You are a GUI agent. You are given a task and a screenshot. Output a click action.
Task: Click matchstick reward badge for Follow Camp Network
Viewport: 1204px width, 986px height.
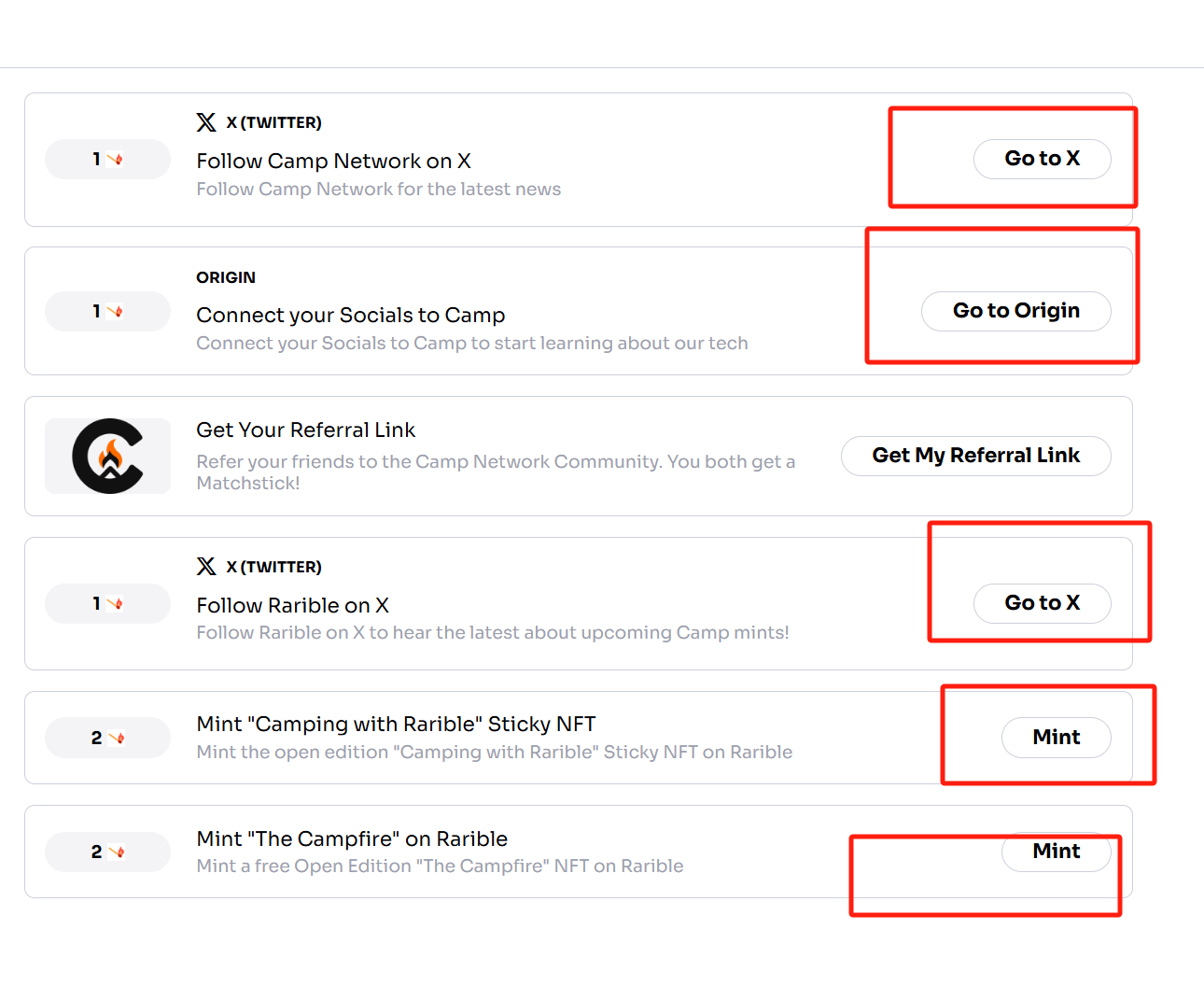click(x=108, y=159)
